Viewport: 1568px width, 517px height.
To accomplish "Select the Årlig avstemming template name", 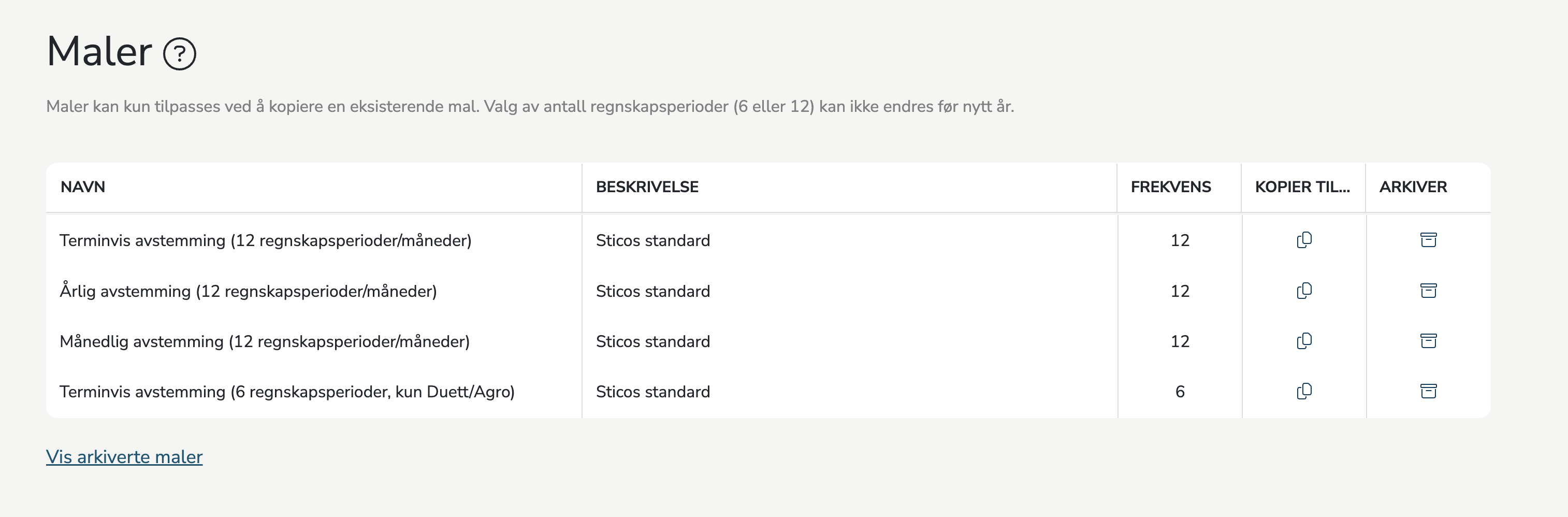I will [249, 291].
